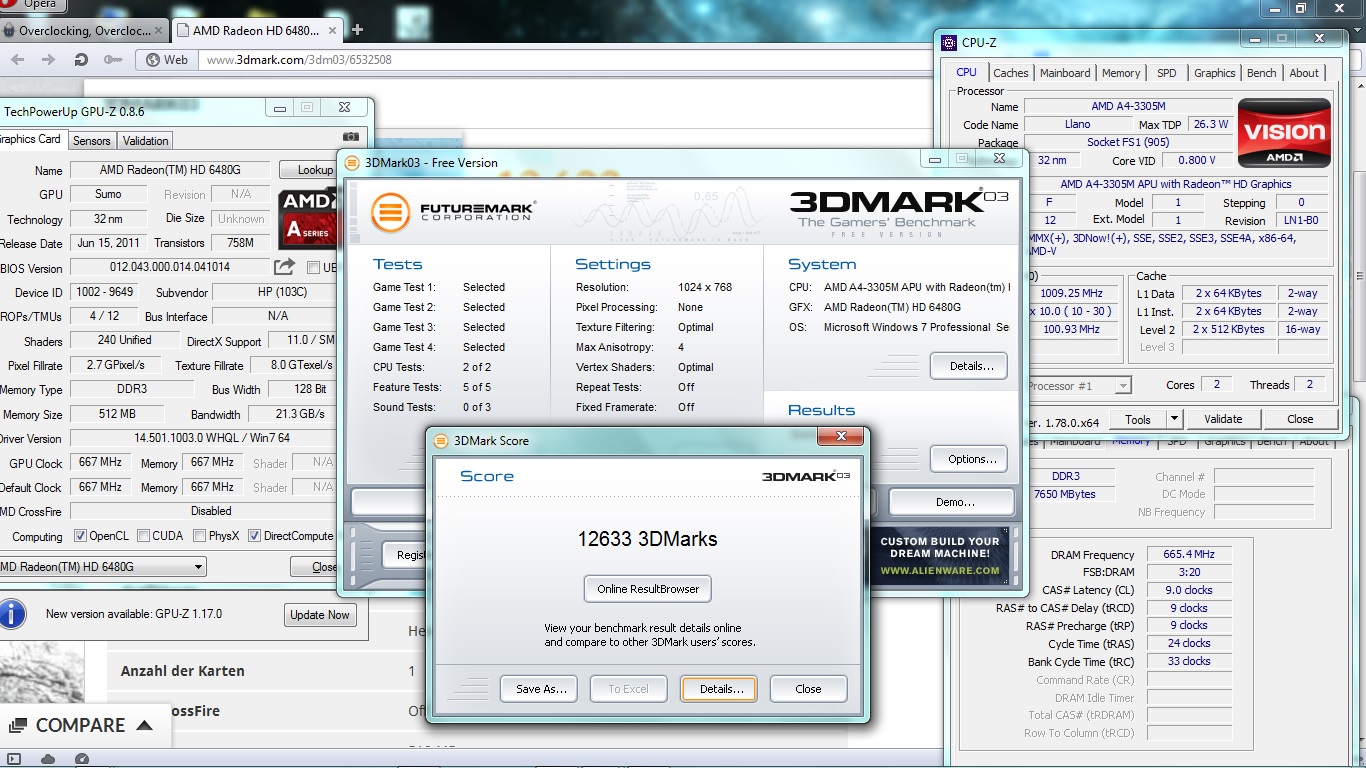Click the GPU-Z info icon for new version
Viewport: 1366px width, 768px height.
pos(13,612)
